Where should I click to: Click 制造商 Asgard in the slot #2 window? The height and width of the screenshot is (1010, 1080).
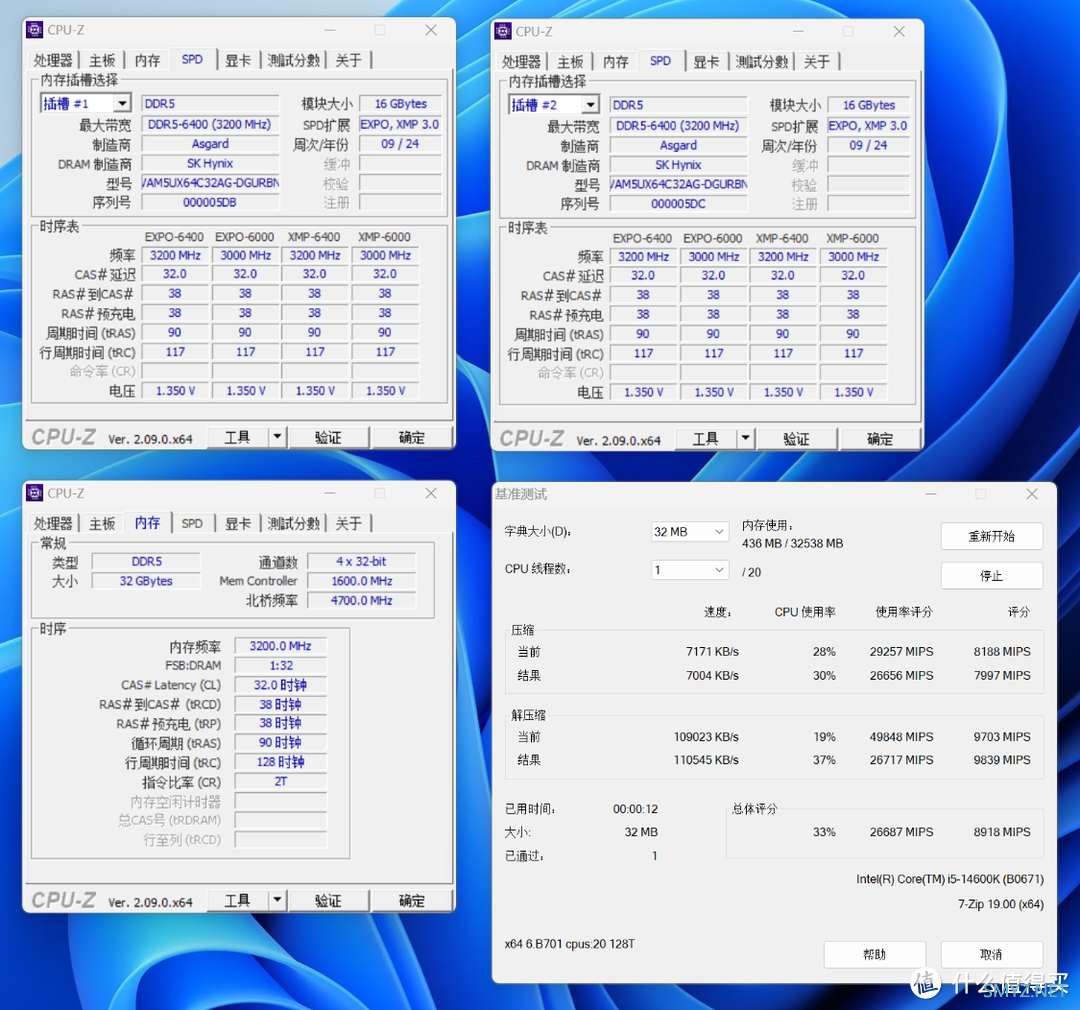678,145
